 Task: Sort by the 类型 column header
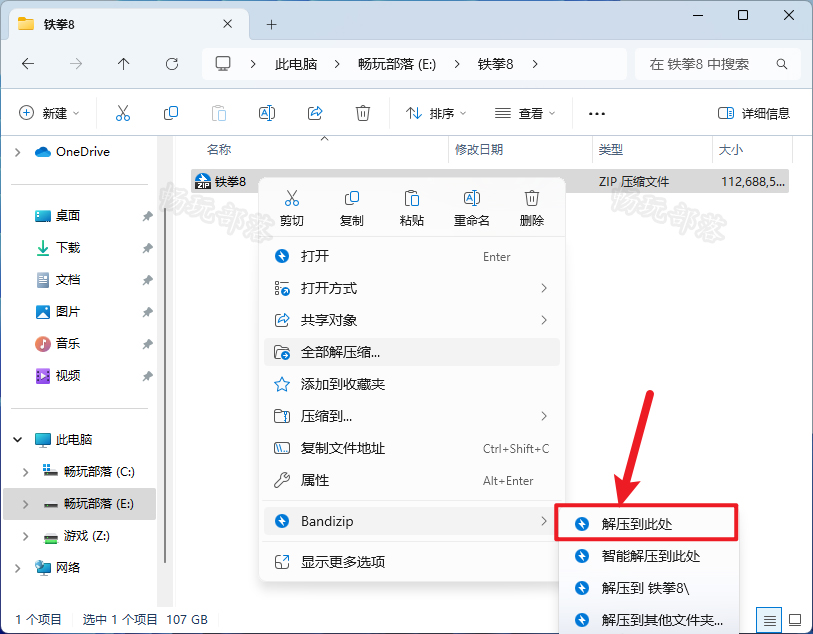point(652,150)
